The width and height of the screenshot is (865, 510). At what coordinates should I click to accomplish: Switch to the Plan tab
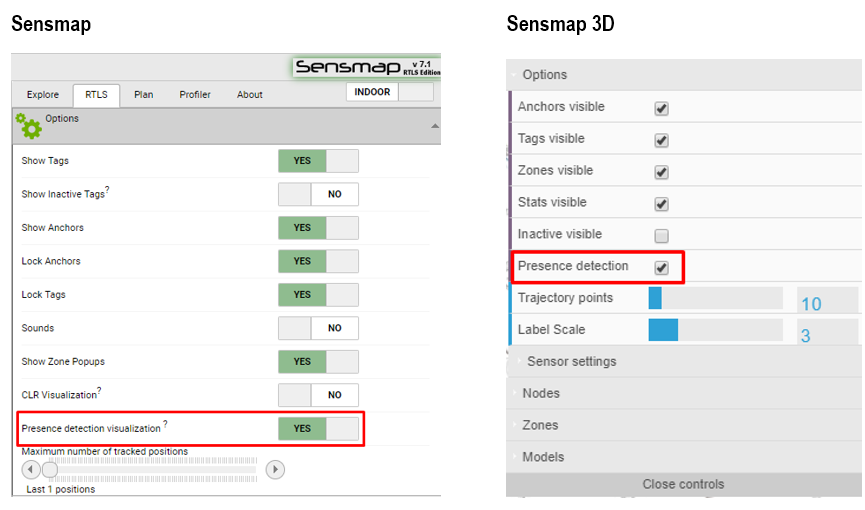pos(143,95)
